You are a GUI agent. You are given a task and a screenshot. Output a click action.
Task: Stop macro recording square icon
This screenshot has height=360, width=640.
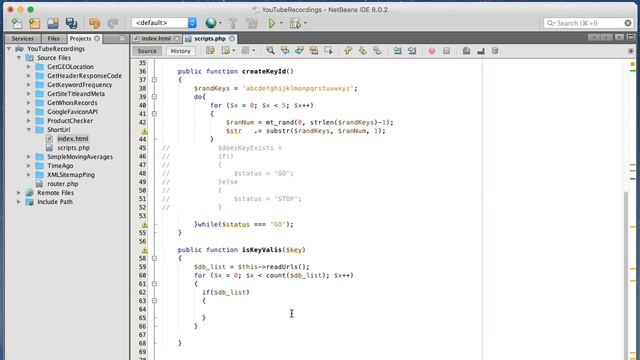point(447,51)
